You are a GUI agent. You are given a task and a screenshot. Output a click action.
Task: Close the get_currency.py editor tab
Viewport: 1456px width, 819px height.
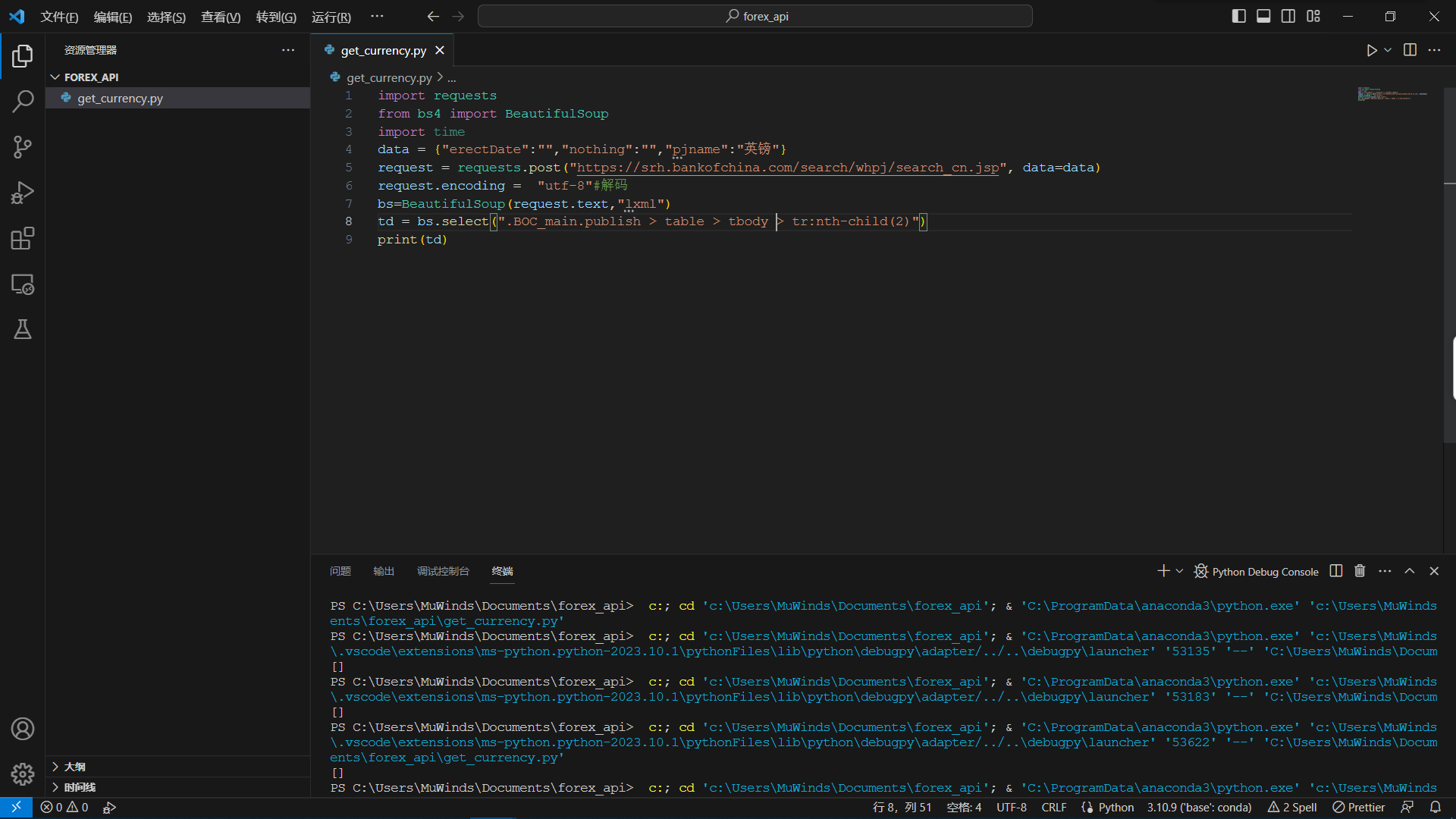click(x=440, y=50)
